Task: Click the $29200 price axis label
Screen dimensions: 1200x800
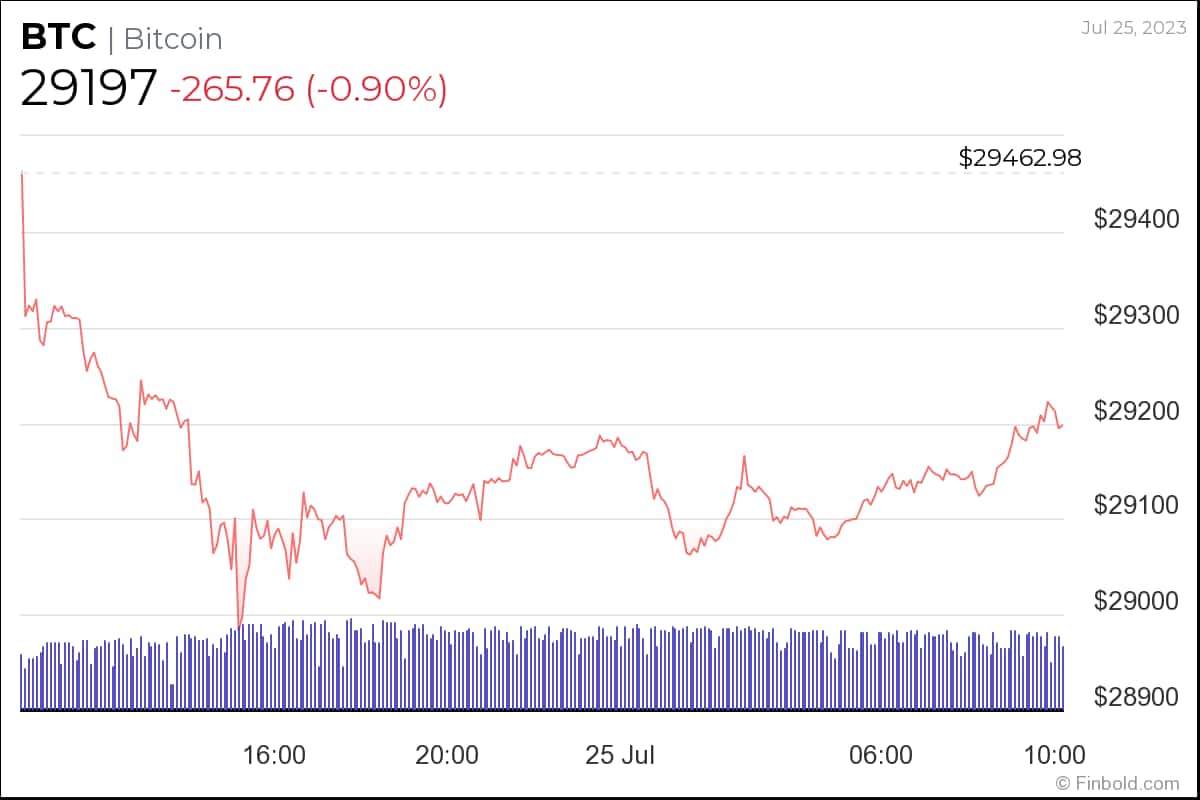Action: [1138, 411]
